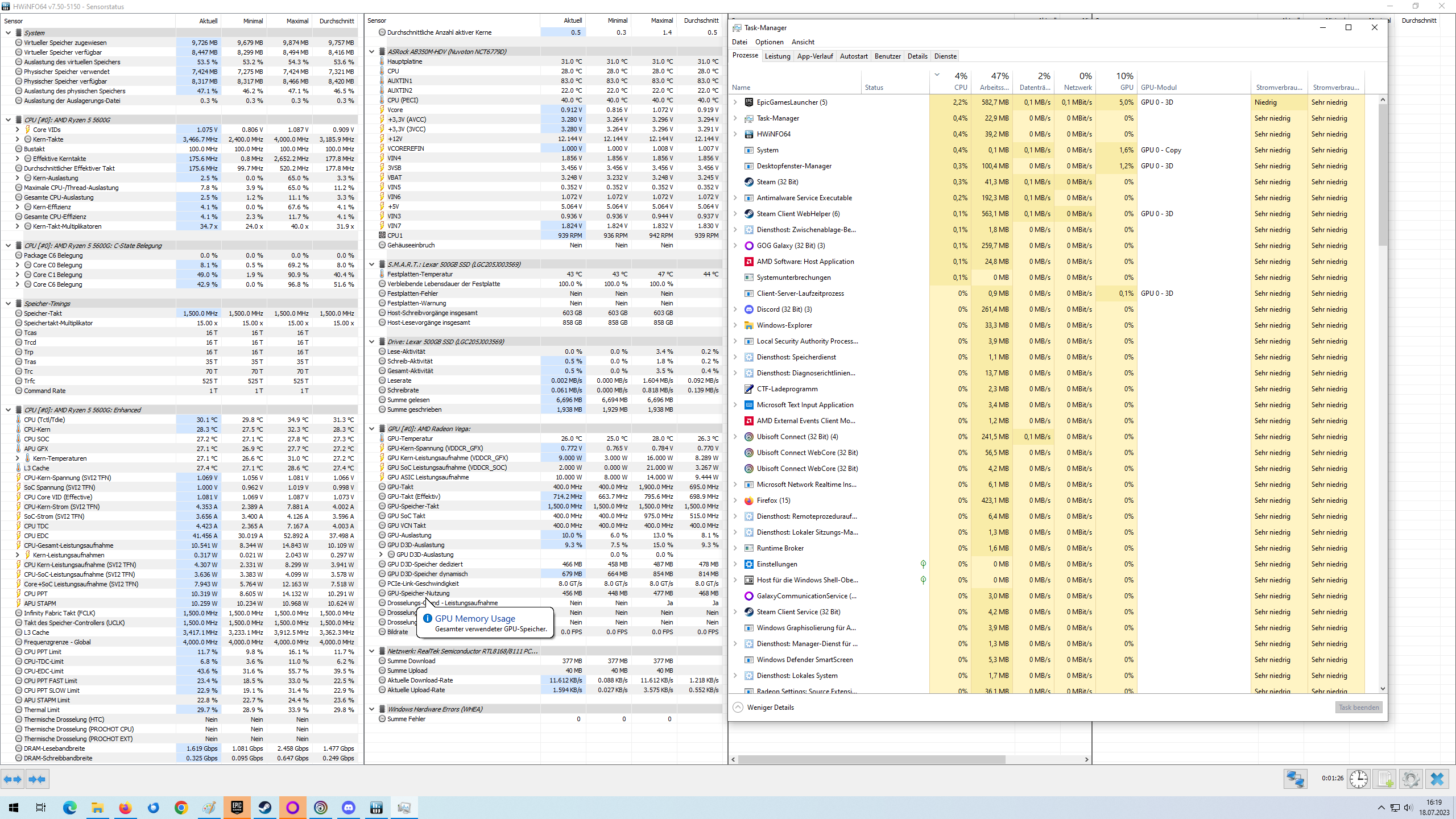1456x819 pixels.
Task: Click the System tree item expander
Action: coord(8,32)
